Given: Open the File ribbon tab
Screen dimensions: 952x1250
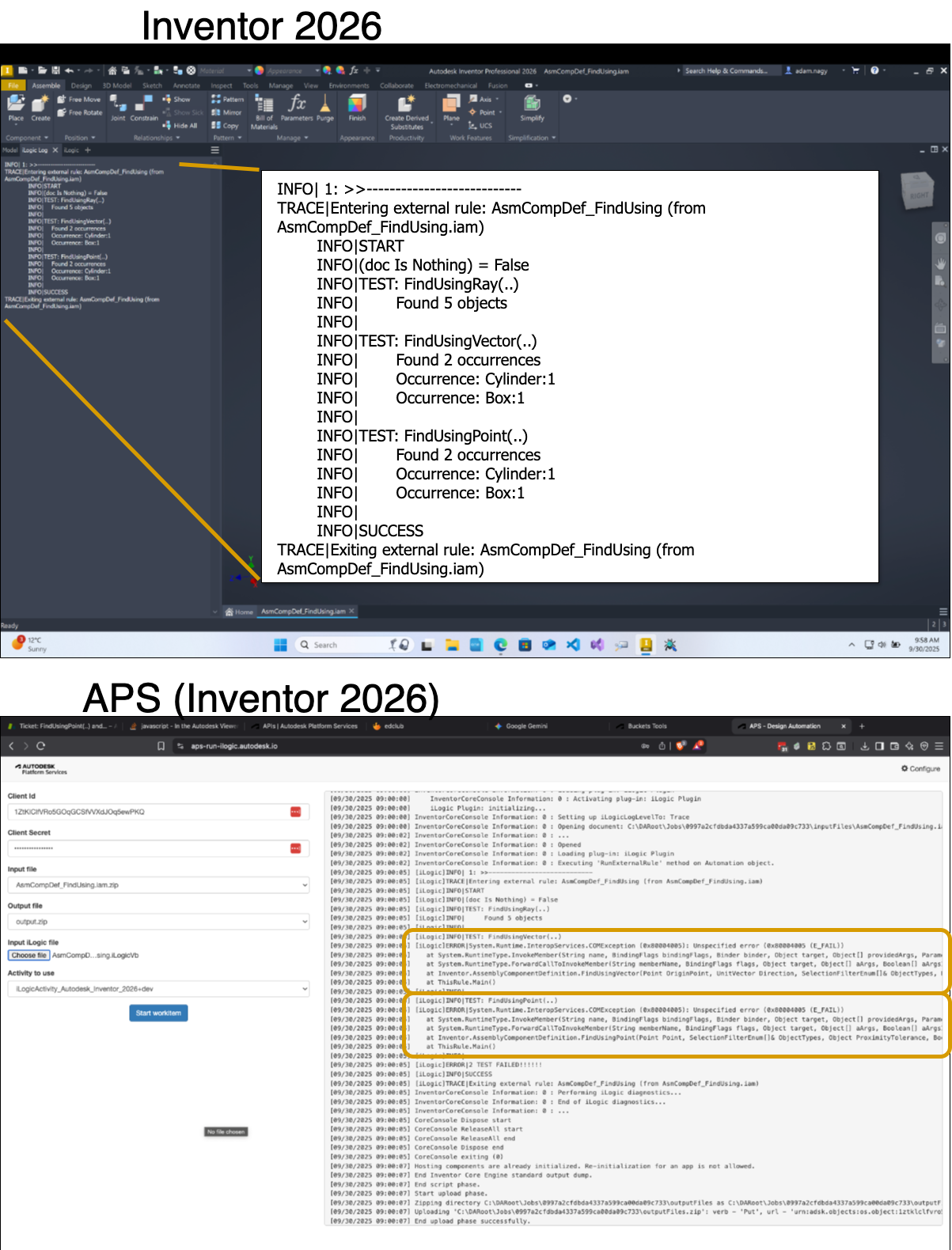Looking at the screenshot, I should (13, 85).
